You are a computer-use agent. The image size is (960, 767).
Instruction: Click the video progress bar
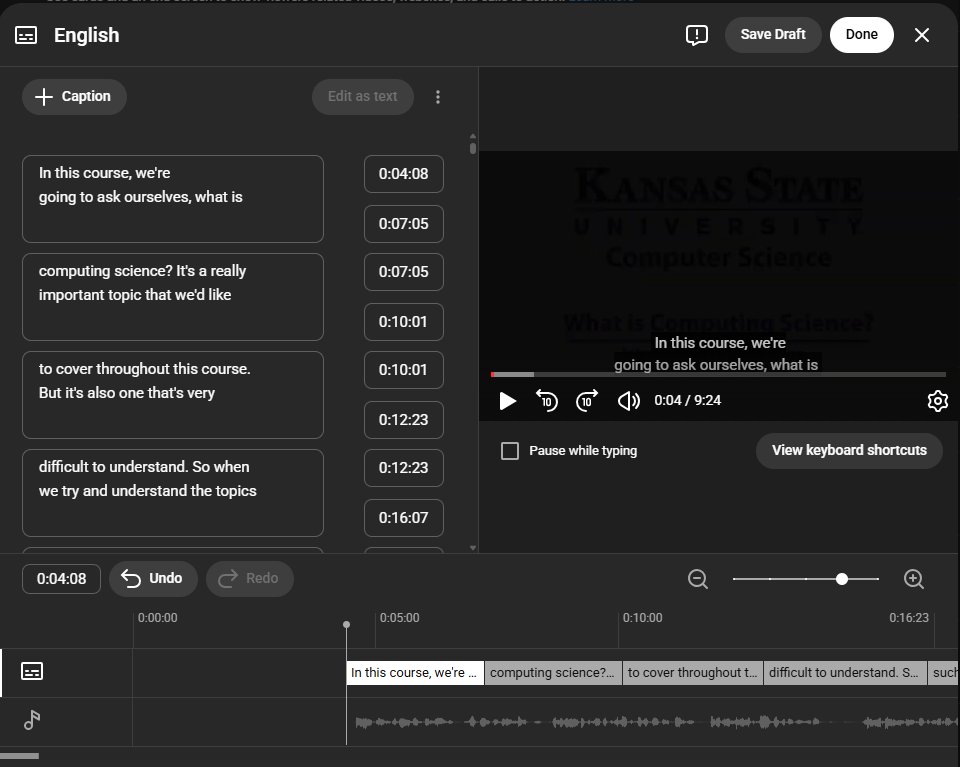pyautogui.click(x=718, y=374)
